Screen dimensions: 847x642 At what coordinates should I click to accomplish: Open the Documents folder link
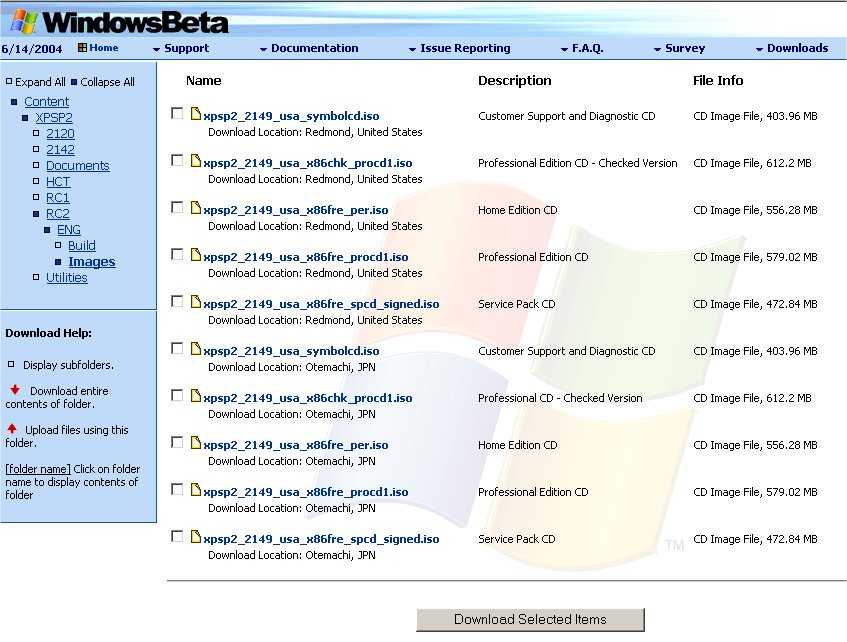[78, 165]
